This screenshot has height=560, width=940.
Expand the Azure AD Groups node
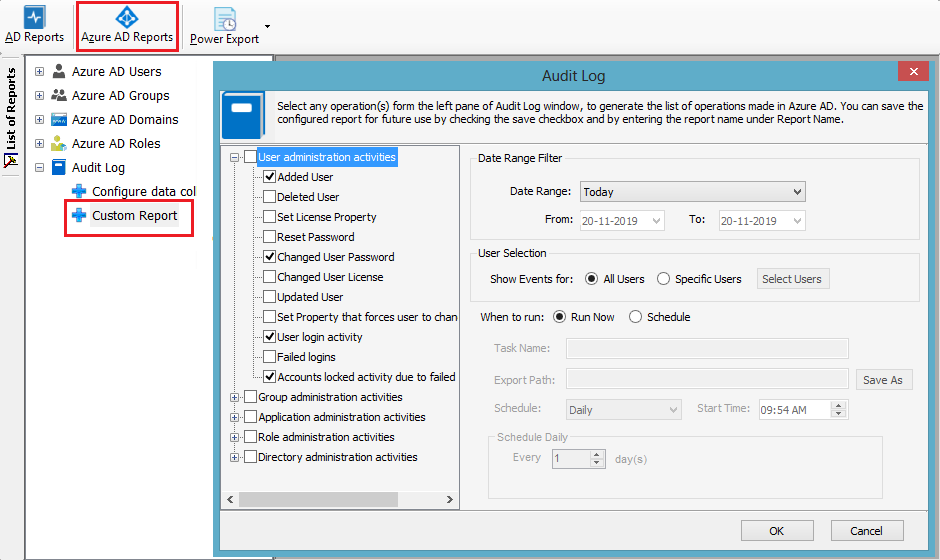click(x=40, y=95)
